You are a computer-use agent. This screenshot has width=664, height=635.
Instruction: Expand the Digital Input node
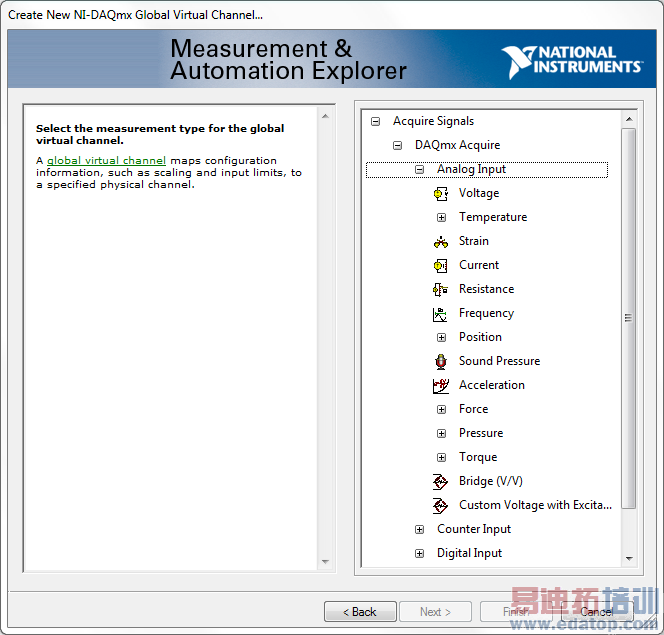419,553
